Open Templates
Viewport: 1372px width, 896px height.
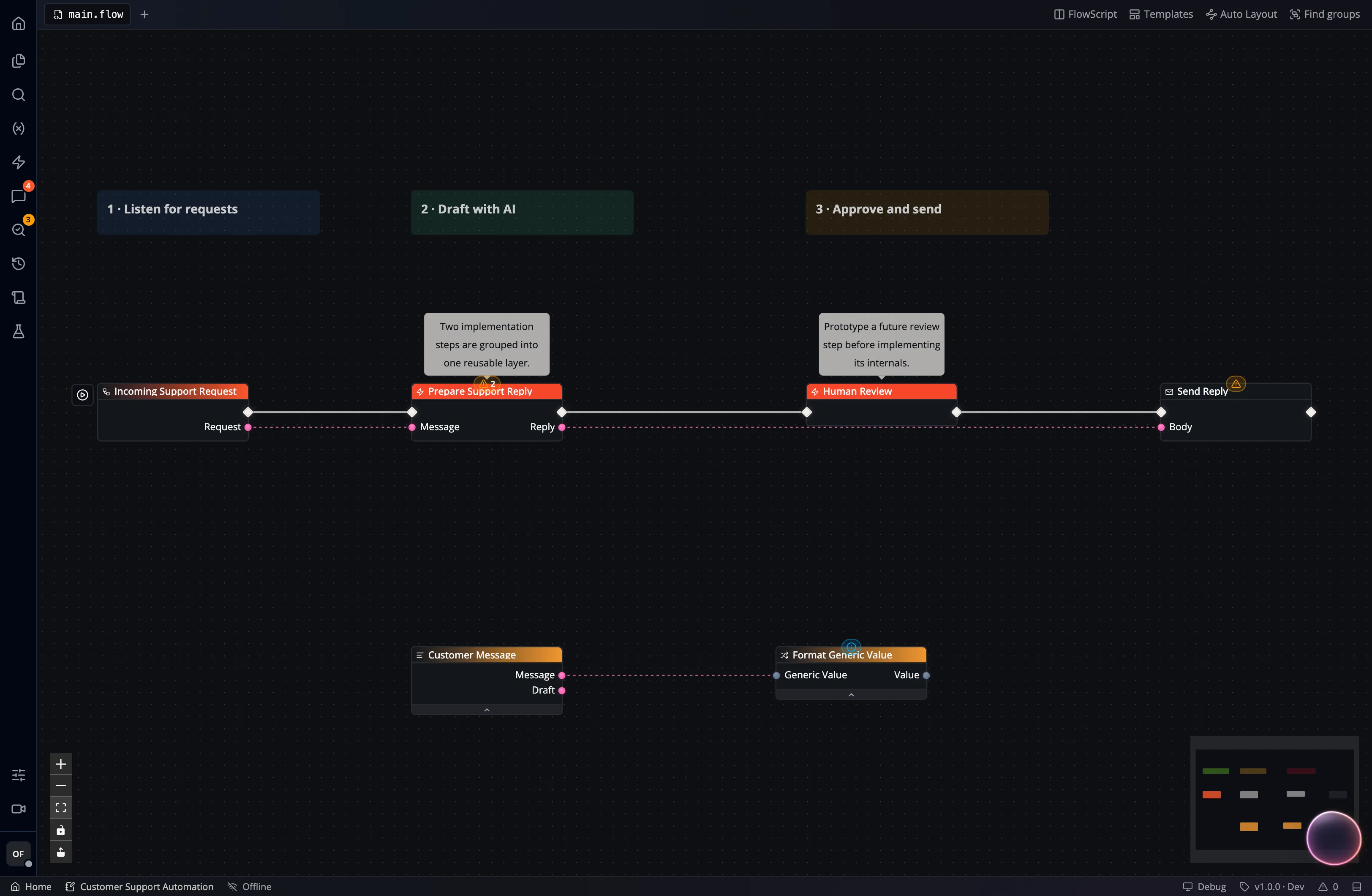[1161, 14]
